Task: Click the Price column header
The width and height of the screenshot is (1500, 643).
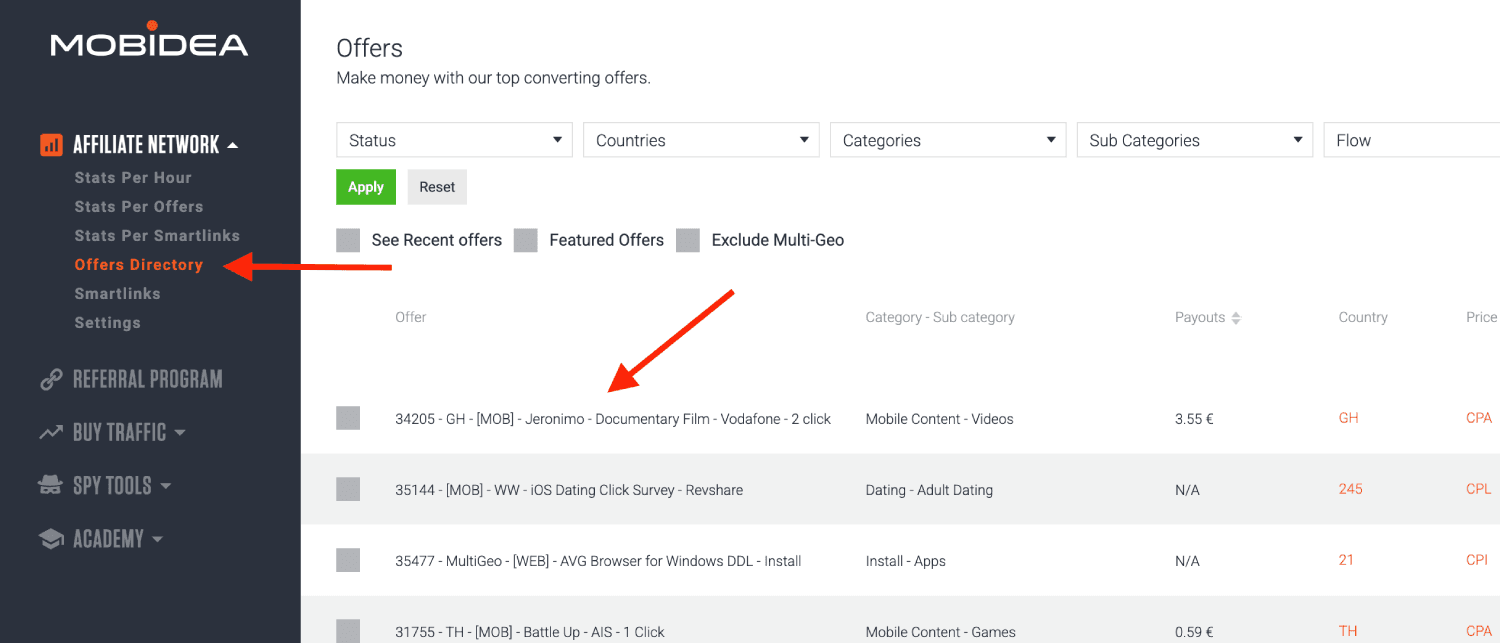Action: (1482, 317)
